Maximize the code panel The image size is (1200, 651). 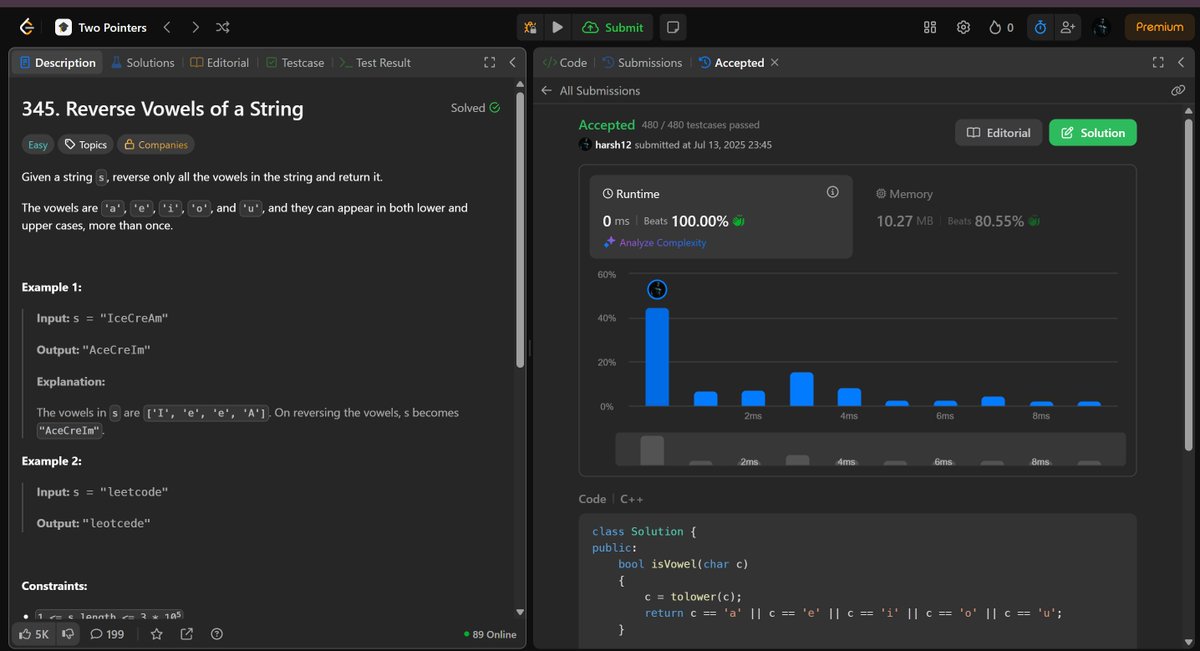1158,62
